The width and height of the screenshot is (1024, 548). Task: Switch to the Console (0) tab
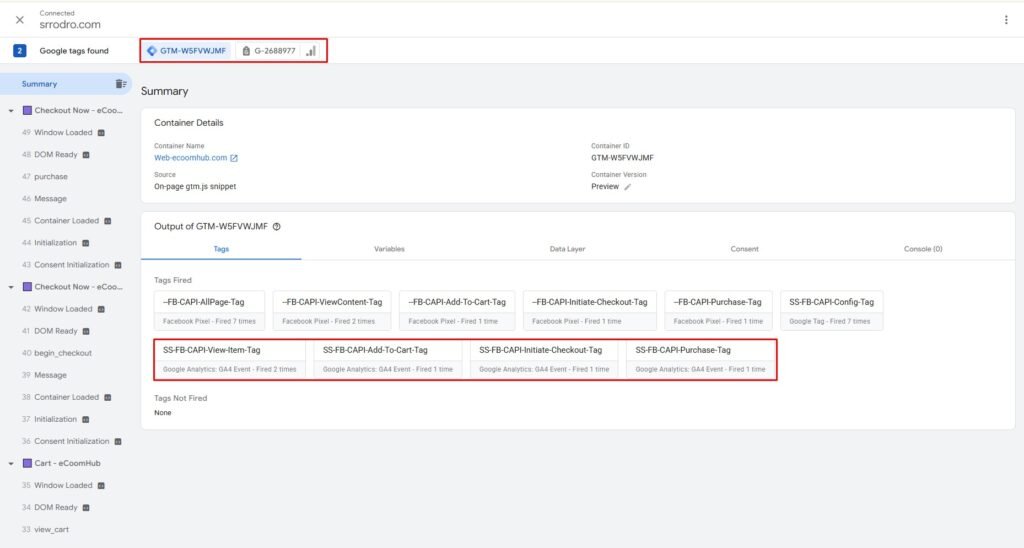(923, 249)
